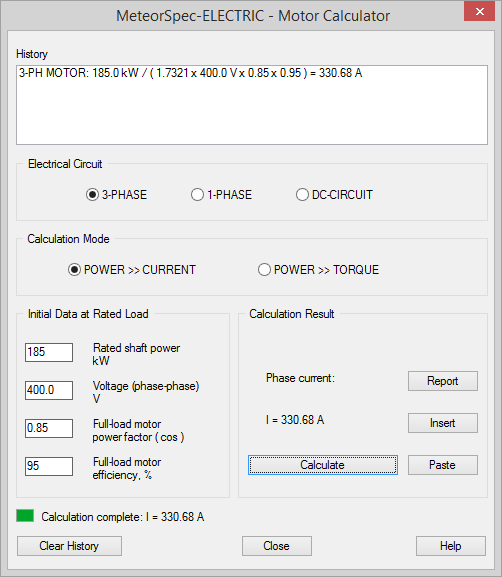Image resolution: width=502 pixels, height=577 pixels.
Task: Clear the calculation history
Action: pos(69,546)
